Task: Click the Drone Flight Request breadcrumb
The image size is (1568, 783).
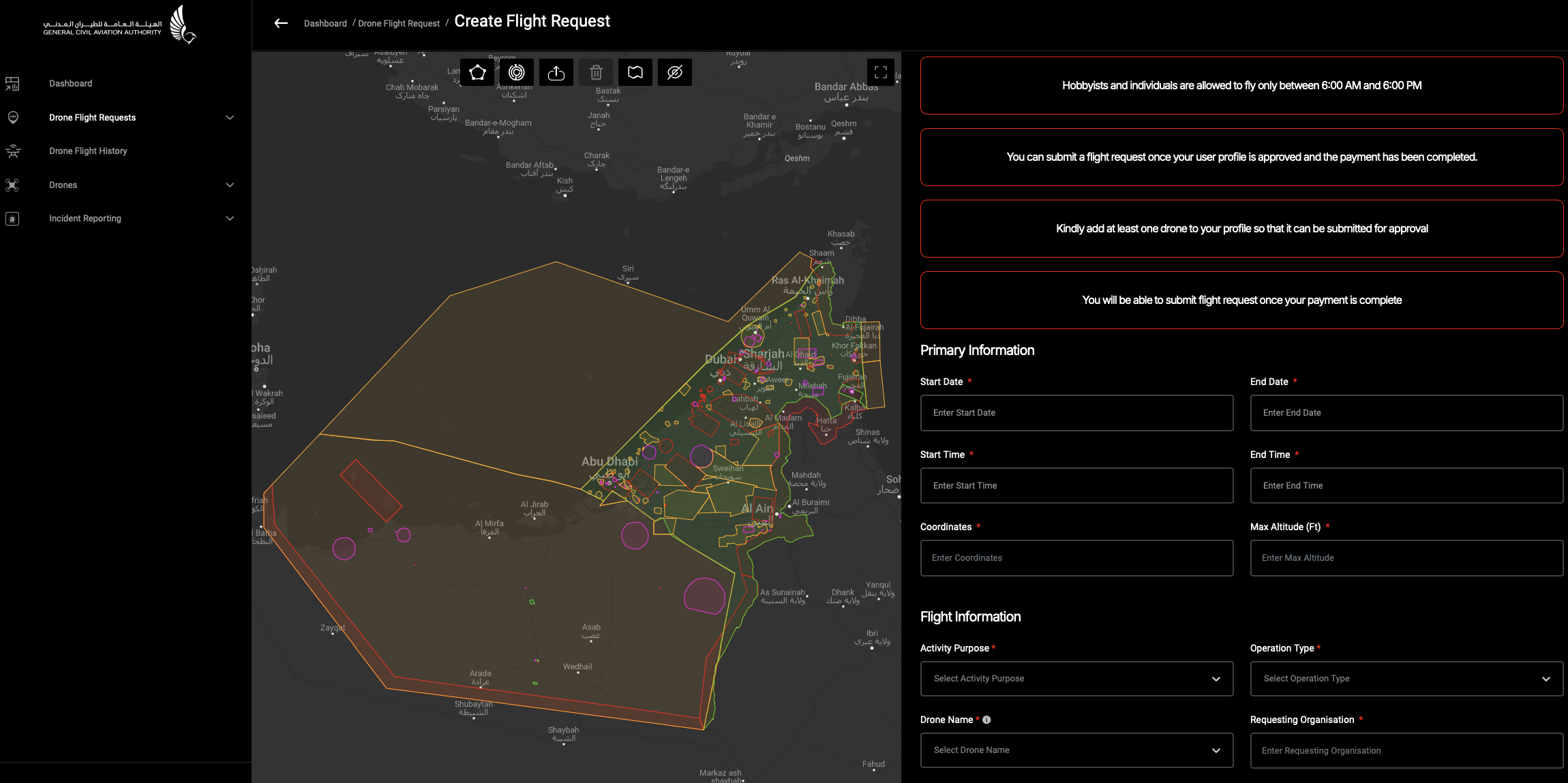Action: tap(399, 24)
